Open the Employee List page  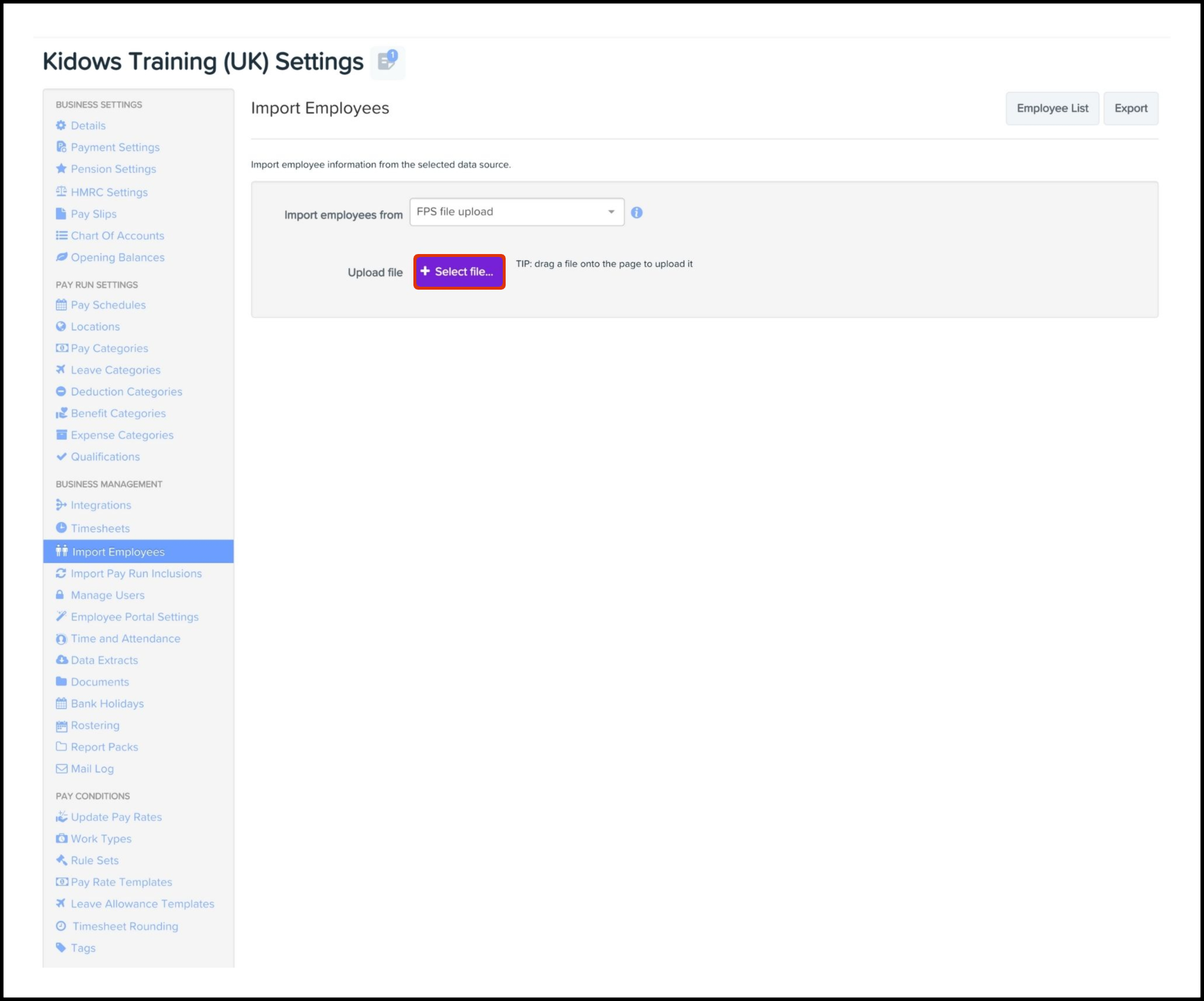click(1052, 109)
